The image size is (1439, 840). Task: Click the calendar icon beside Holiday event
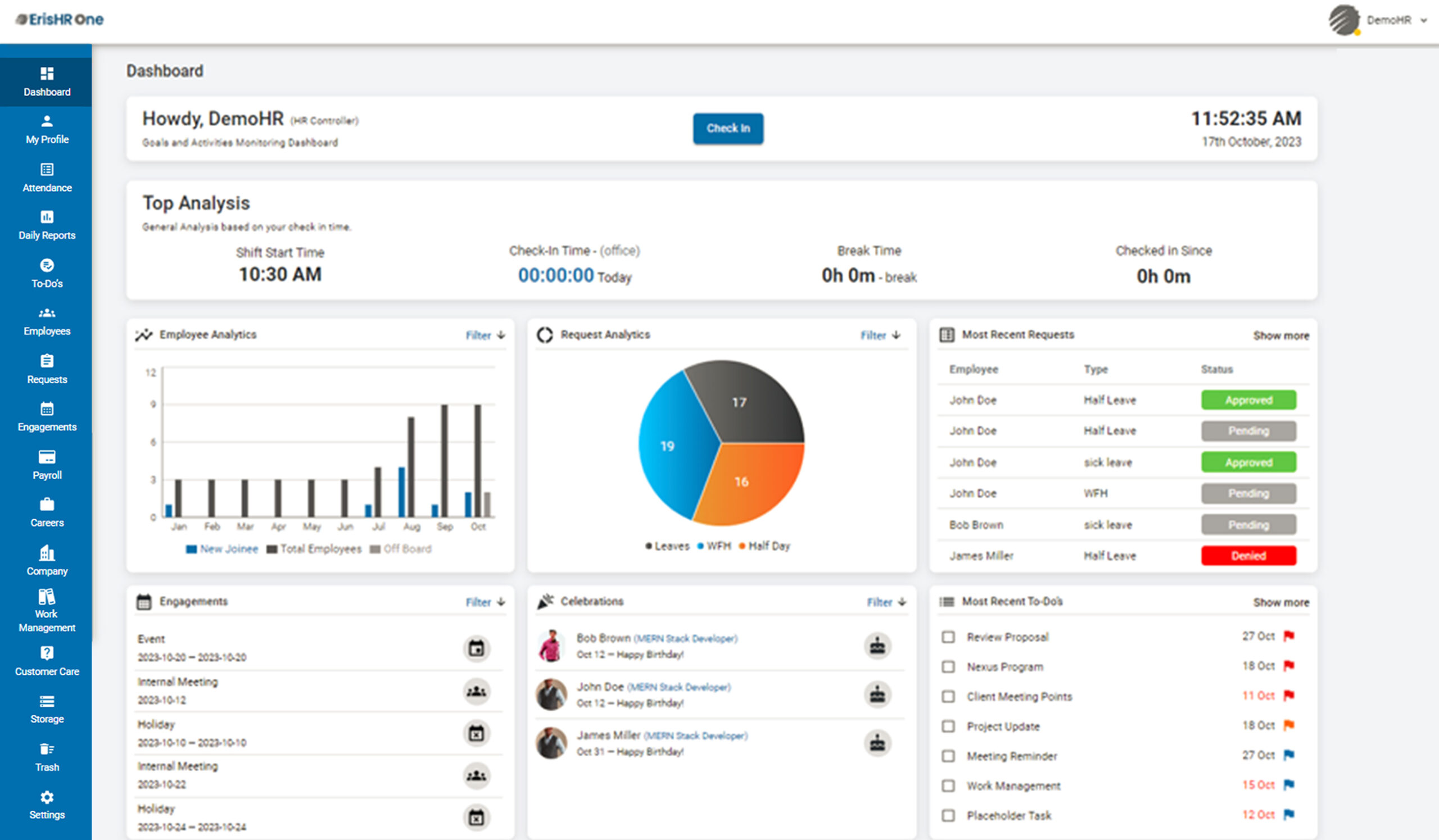click(477, 733)
